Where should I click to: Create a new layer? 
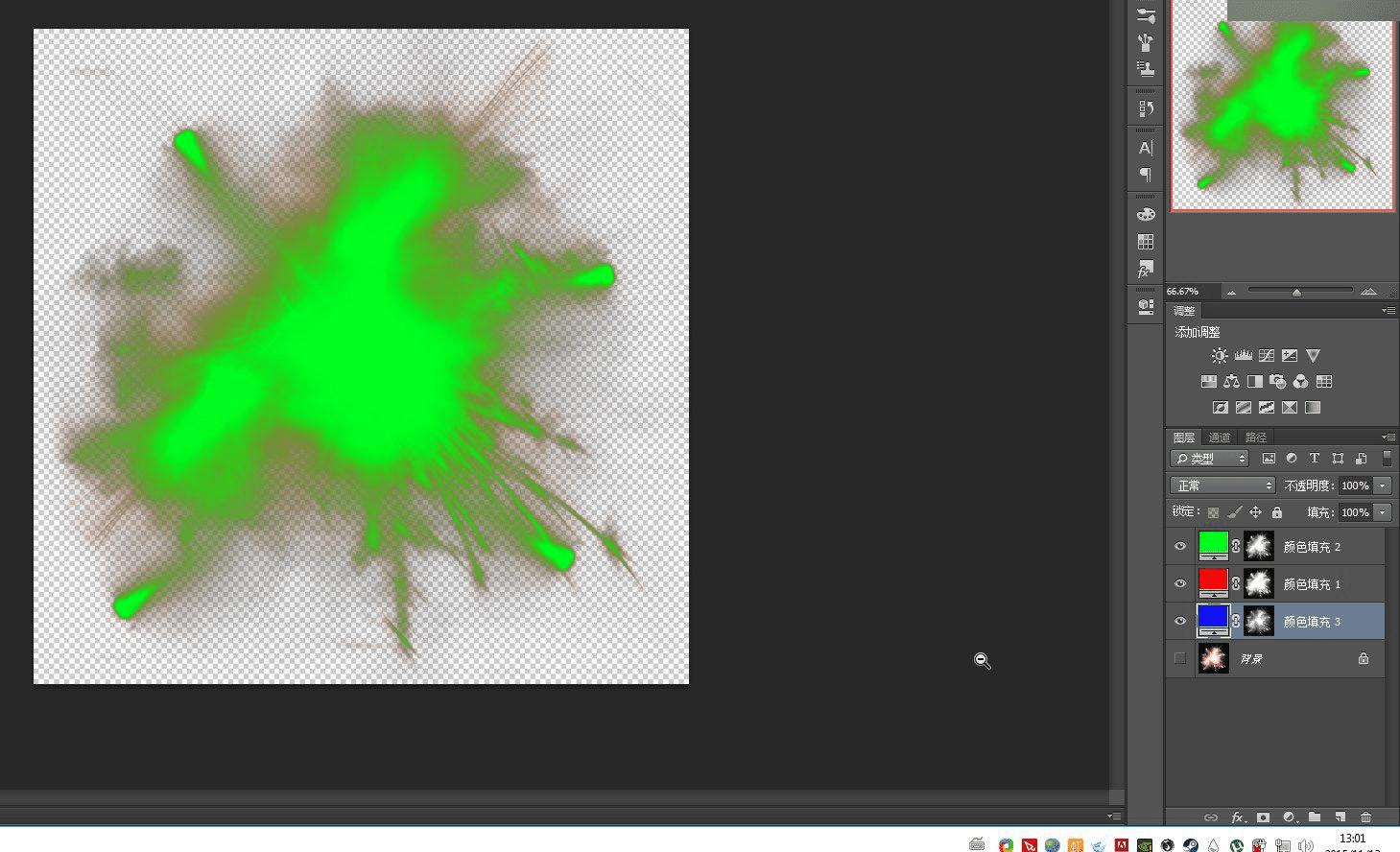1341,817
